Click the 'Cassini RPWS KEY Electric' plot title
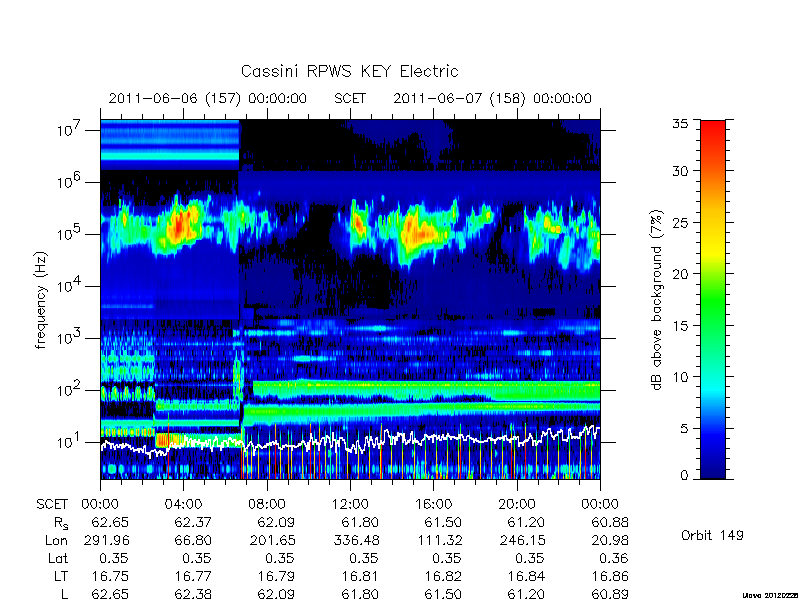Image resolution: width=800 pixels, height=600 pixels. point(349,71)
